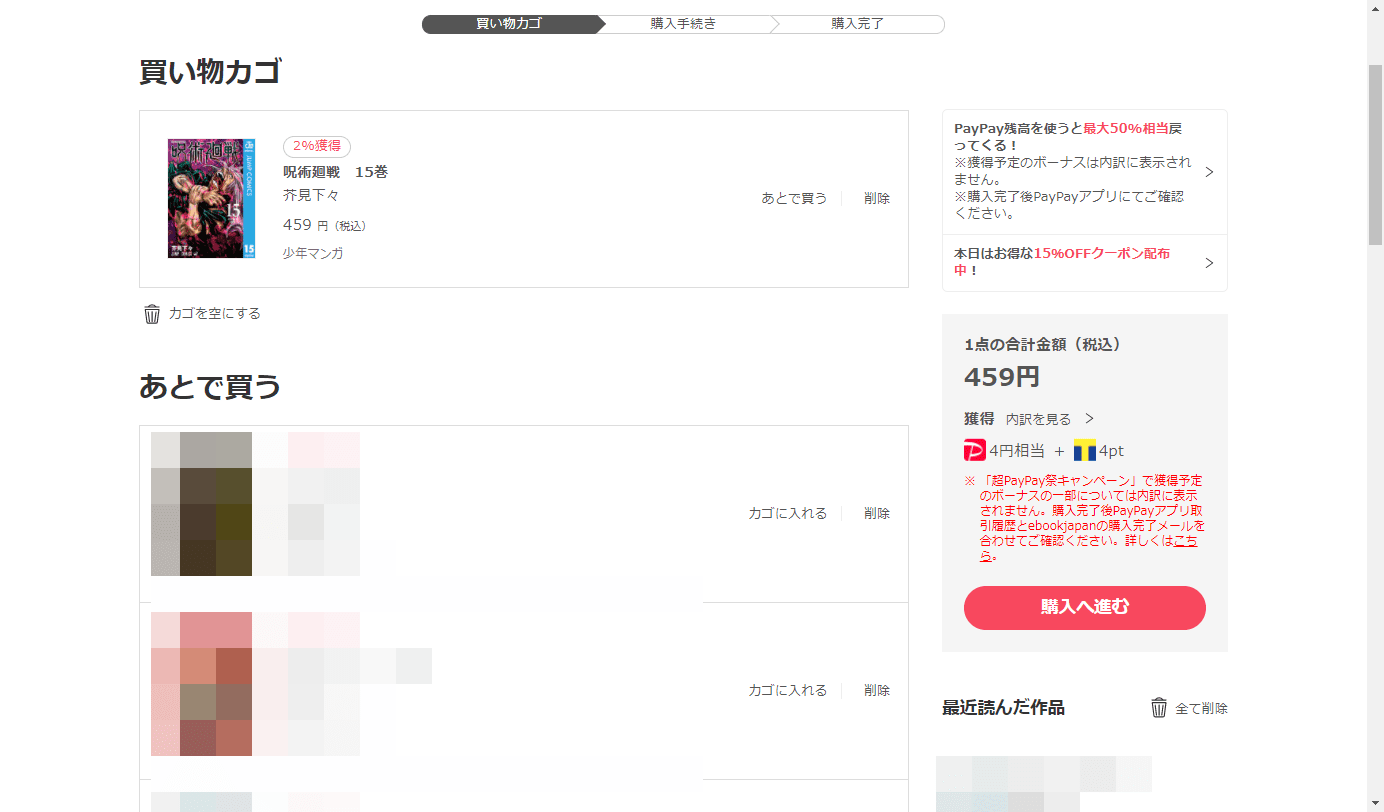Delete the second saved-for-later item
The width and height of the screenshot is (1384, 812).
[x=877, y=691]
